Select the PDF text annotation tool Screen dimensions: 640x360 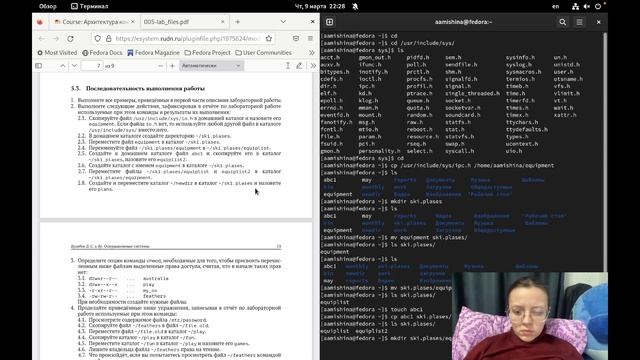[x=287, y=66]
